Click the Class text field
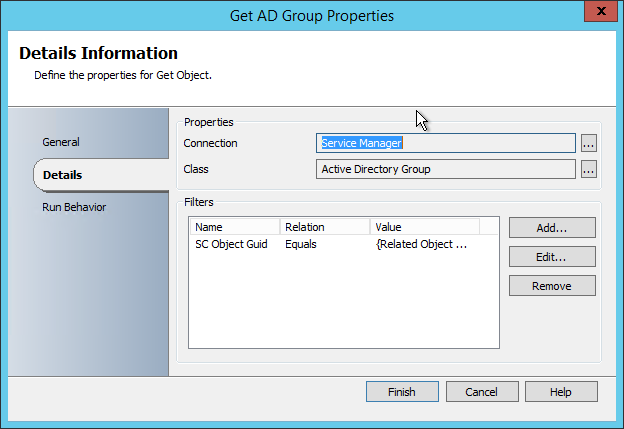Screen dimensions: 624x429 (446, 169)
